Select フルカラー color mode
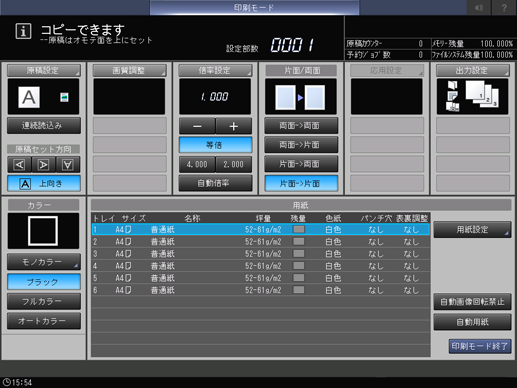This screenshot has height=388, width=517. coord(44,302)
